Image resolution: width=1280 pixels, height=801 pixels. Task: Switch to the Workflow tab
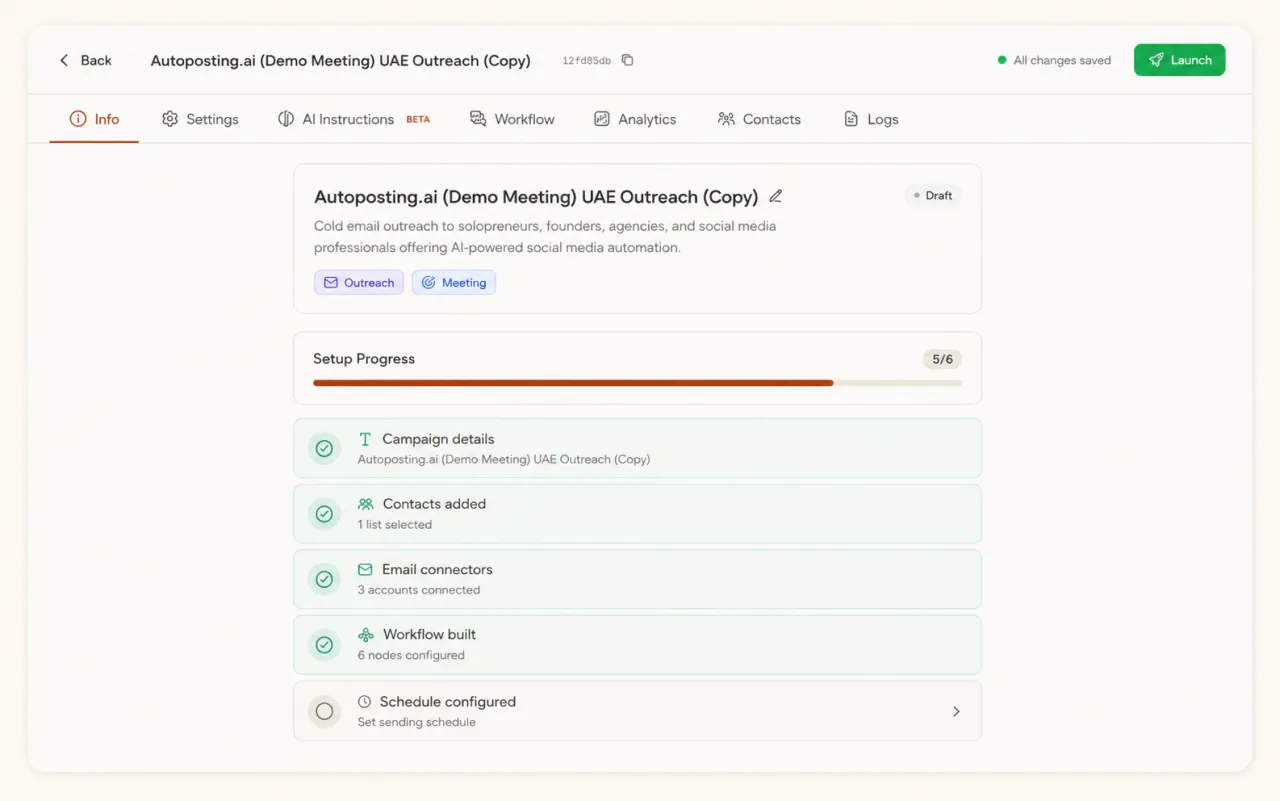tap(512, 119)
